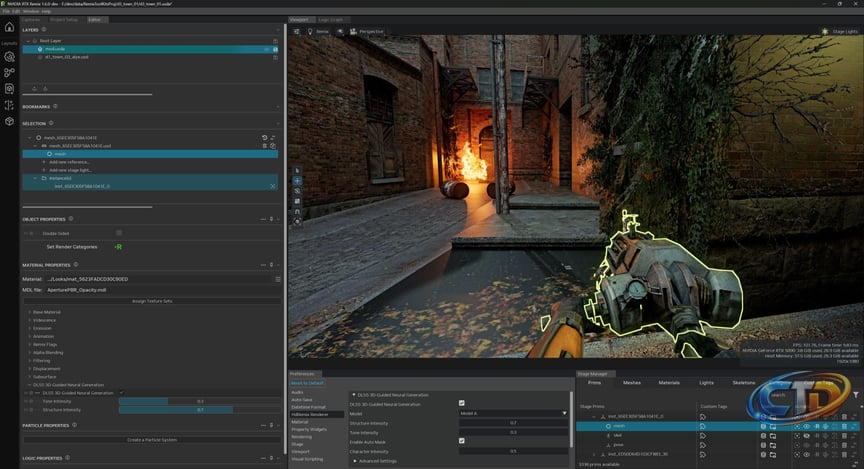
Task: Expand the Base Material group
Action: (x=29, y=312)
